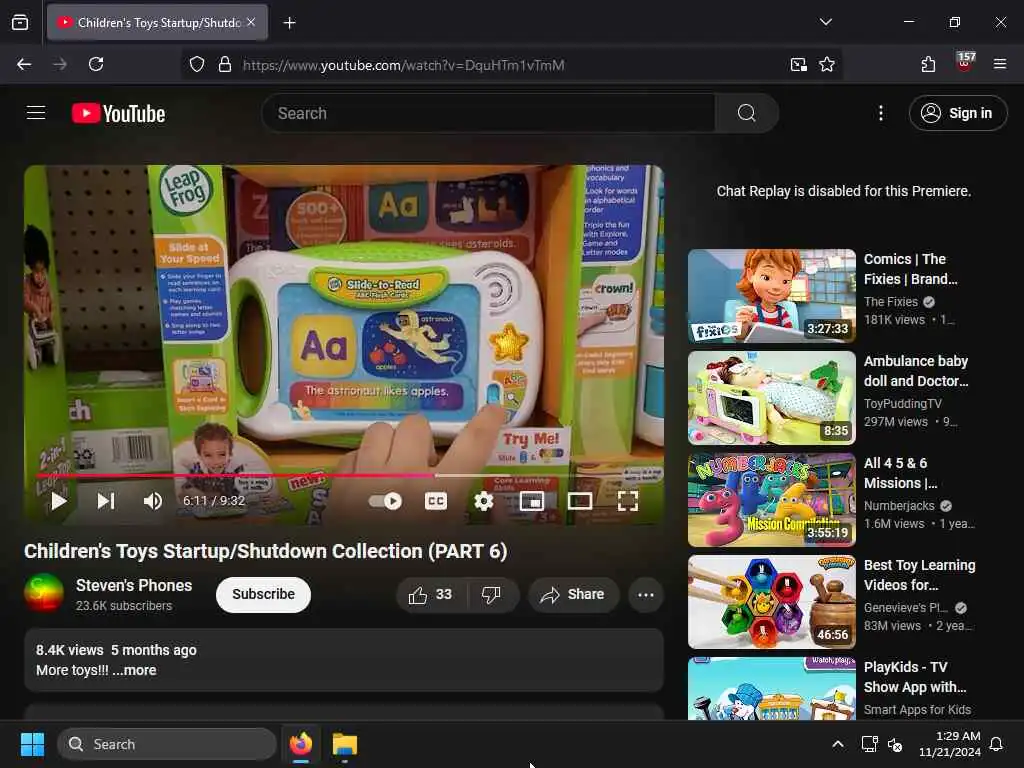Select the Children's Toys Startup tab
Image resolution: width=1024 pixels, height=768 pixels.
[157, 23]
